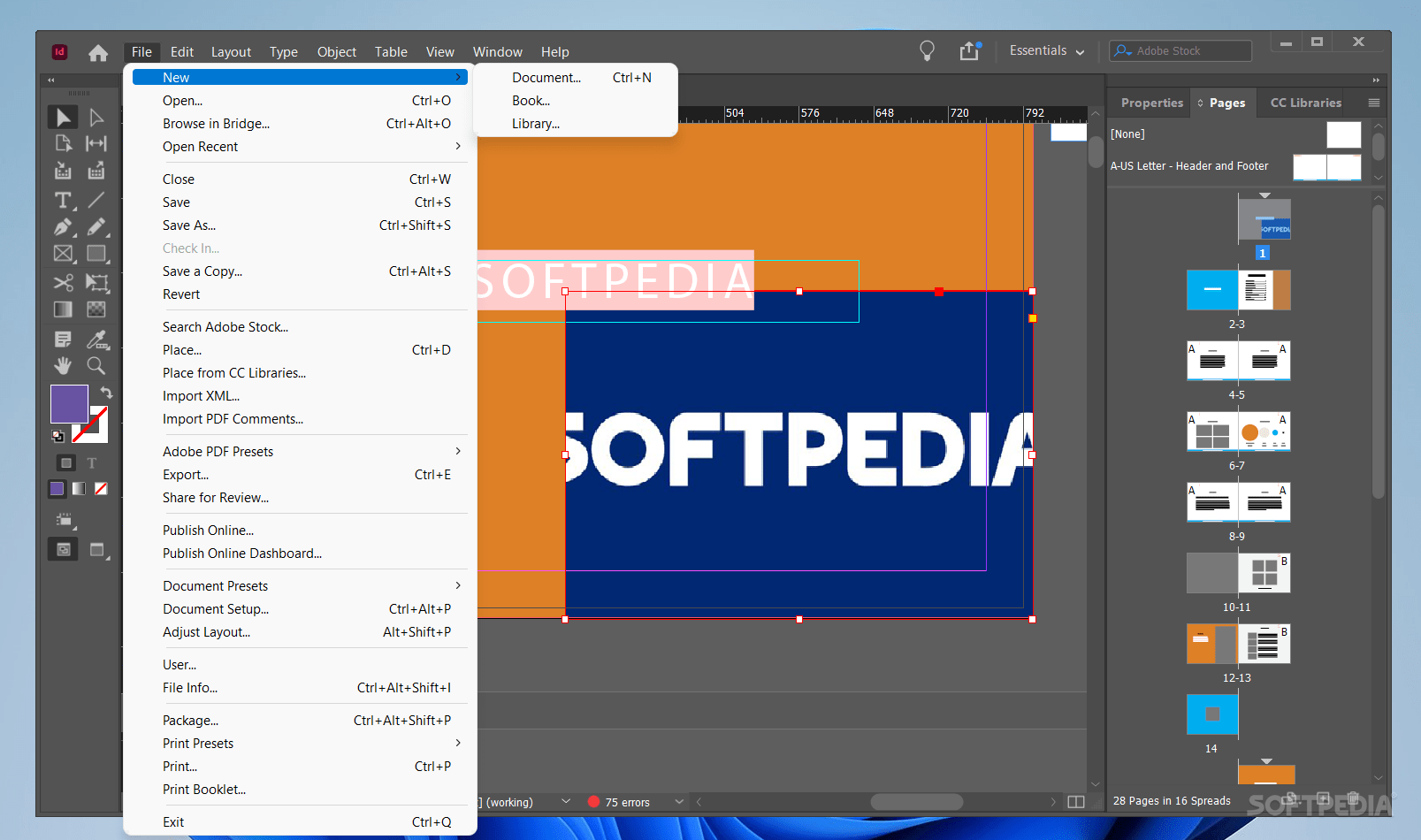Screen dimensions: 1421x840
Task: Select the Note tool
Action: pos(63,340)
